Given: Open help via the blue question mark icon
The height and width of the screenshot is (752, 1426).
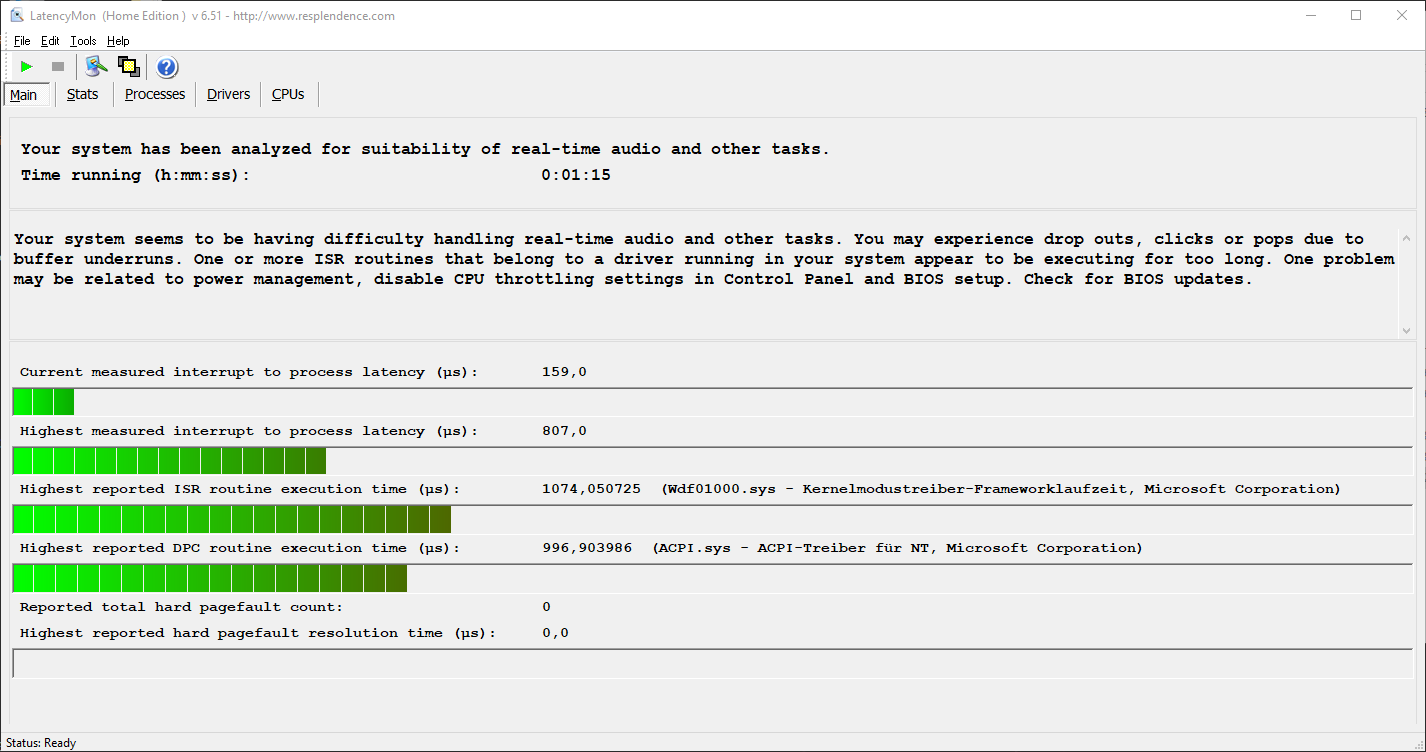Looking at the screenshot, I should click(167, 67).
